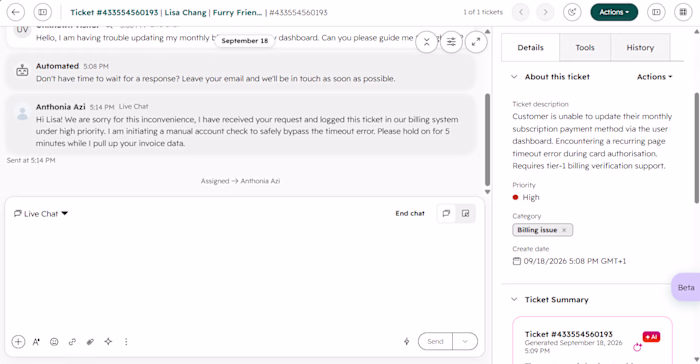Click the September 18 date pill

(245, 41)
